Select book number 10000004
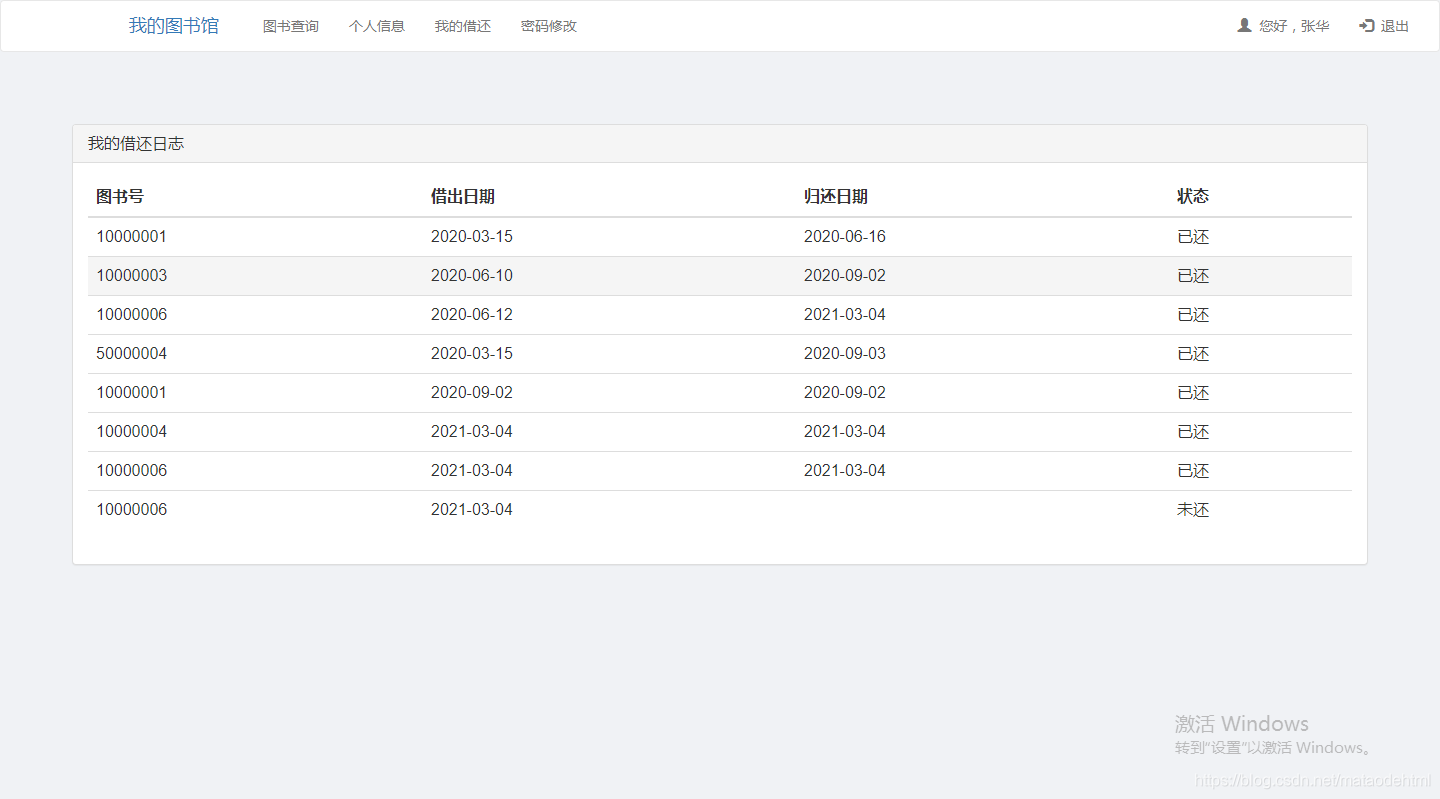This screenshot has height=799, width=1440. tap(132, 432)
